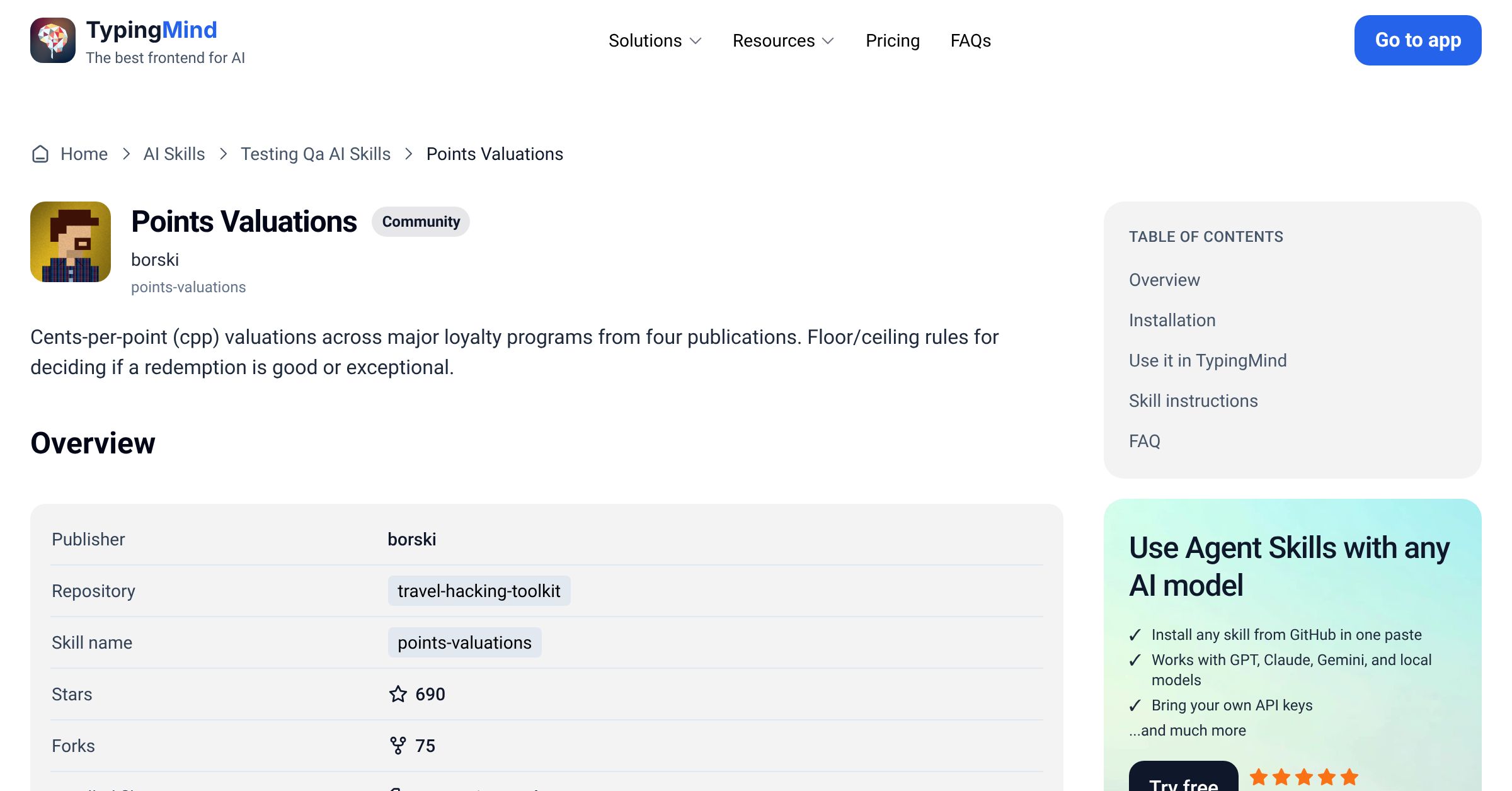
Task: Click the Publisher value borski in table
Action: coord(412,540)
